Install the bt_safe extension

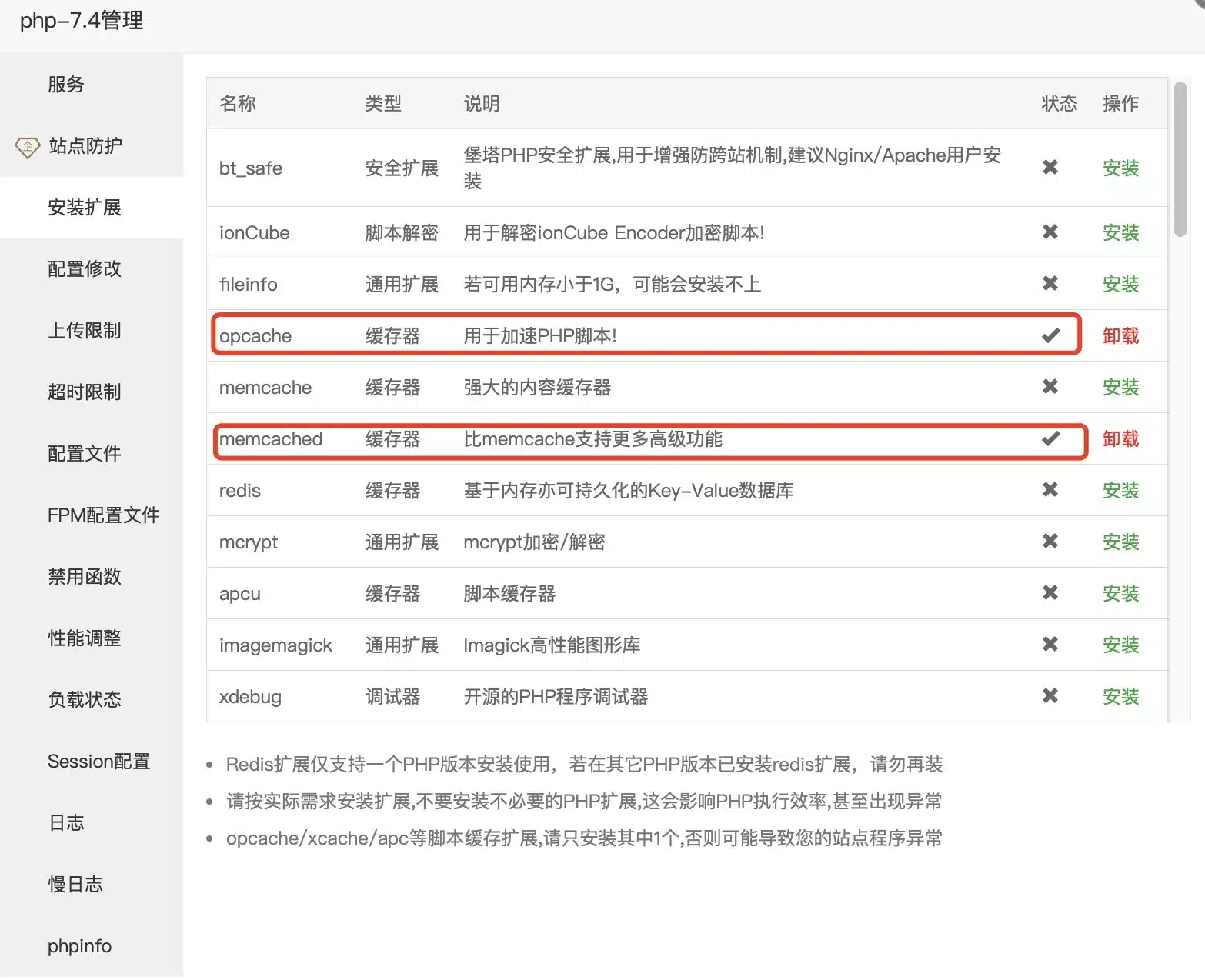(1120, 168)
